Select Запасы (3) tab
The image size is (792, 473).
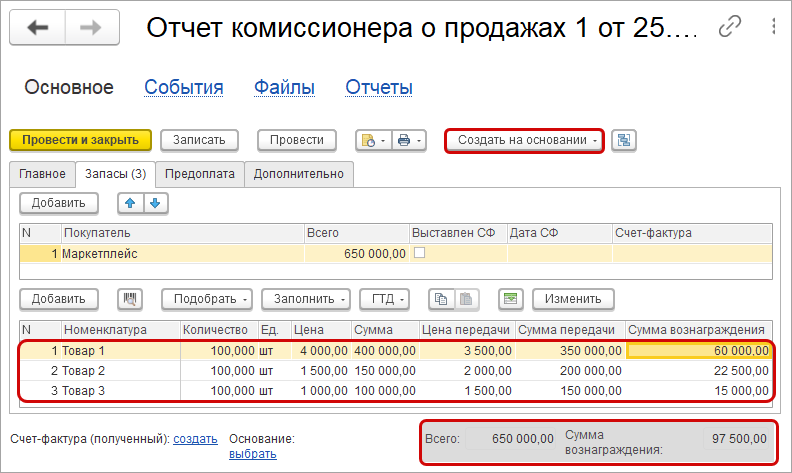click(x=116, y=174)
